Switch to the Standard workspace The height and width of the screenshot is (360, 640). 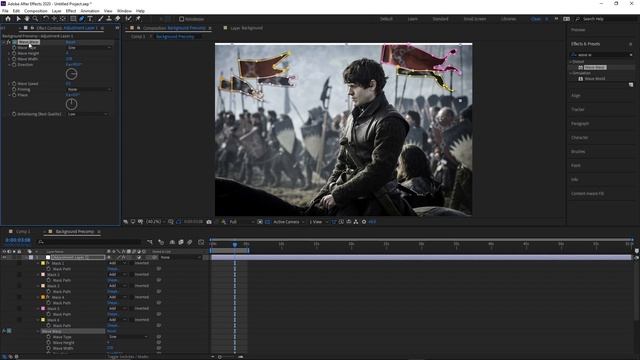point(440,19)
